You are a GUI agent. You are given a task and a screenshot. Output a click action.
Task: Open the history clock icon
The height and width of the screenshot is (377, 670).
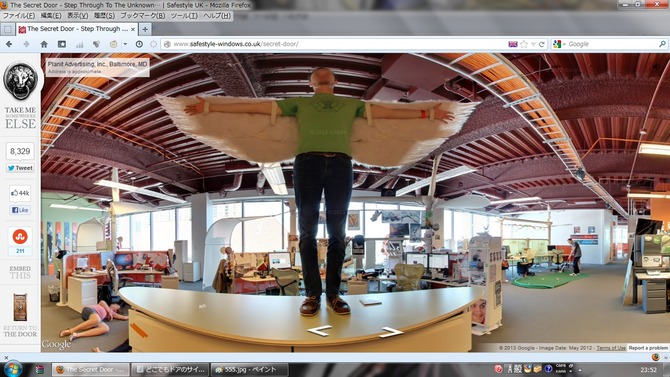[x=139, y=44]
